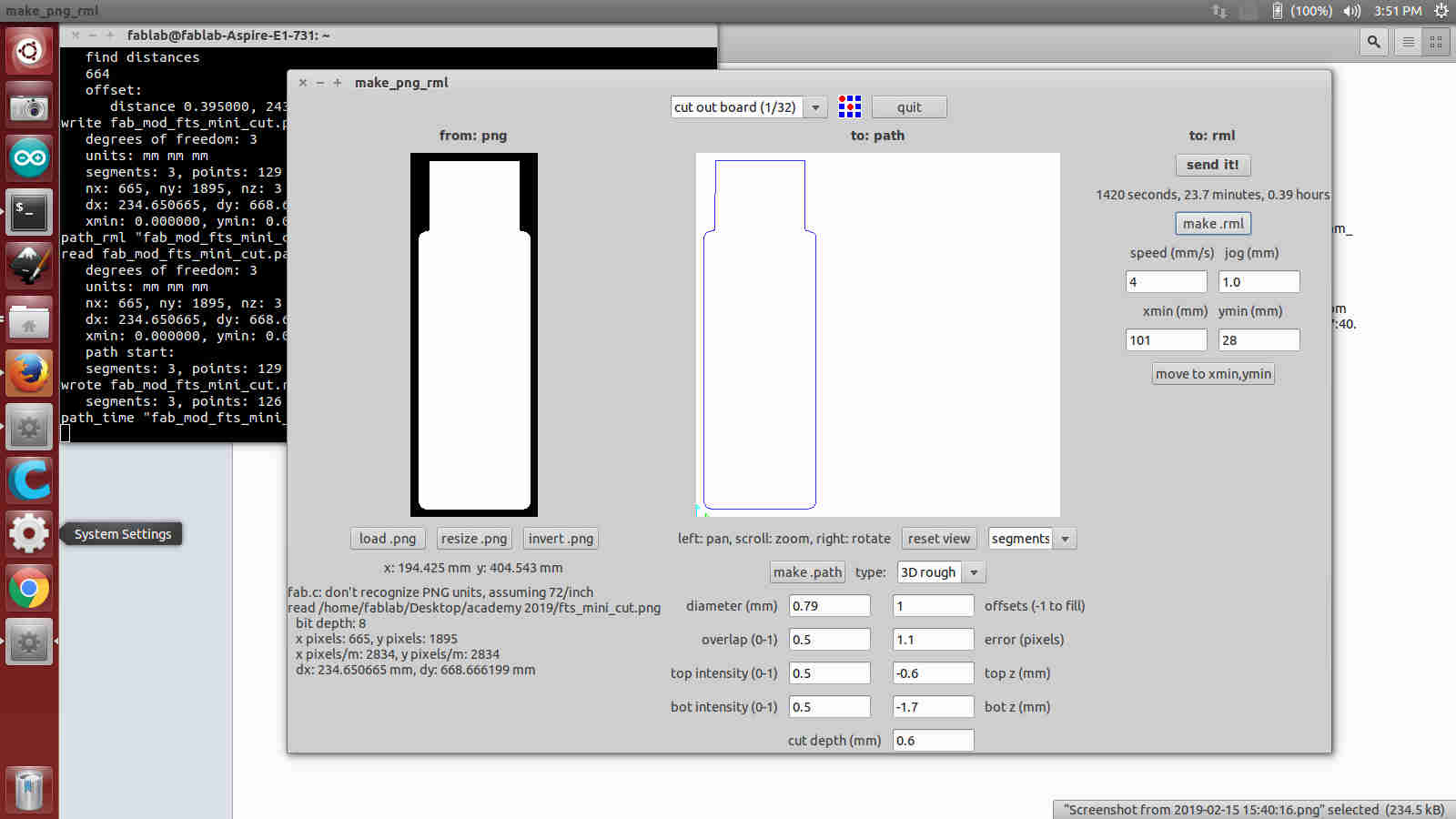Image resolution: width=1456 pixels, height=819 pixels.
Task: Open the Files home folder dock icon
Action: tap(29, 319)
